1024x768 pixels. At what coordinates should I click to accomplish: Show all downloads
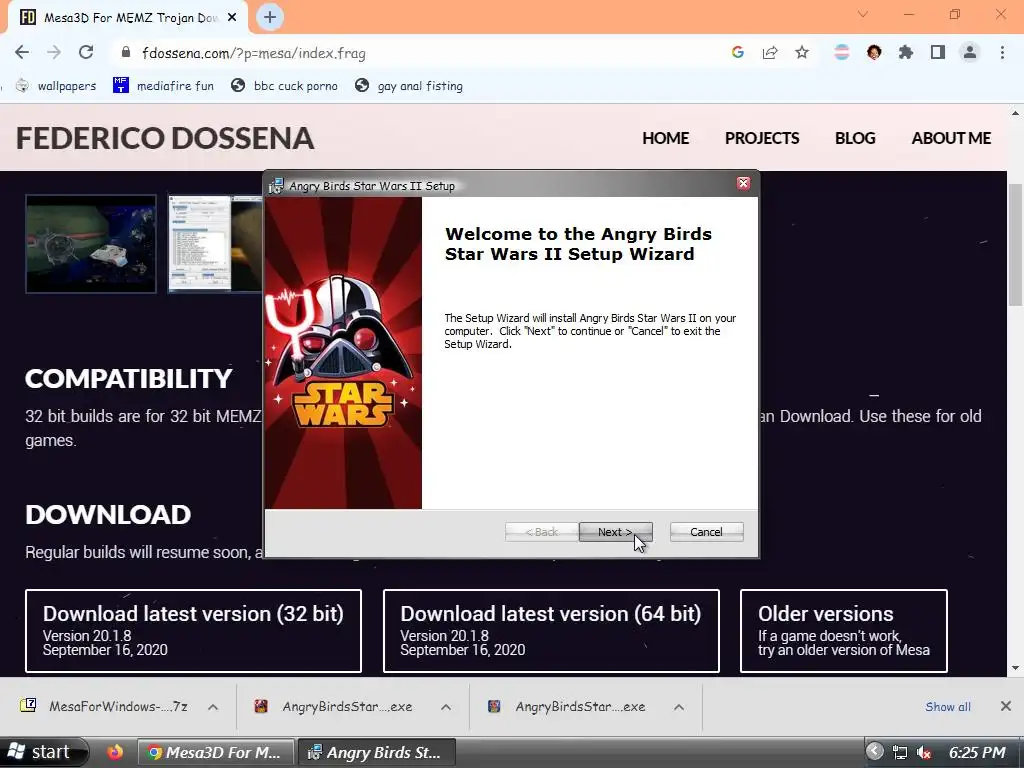(948, 707)
